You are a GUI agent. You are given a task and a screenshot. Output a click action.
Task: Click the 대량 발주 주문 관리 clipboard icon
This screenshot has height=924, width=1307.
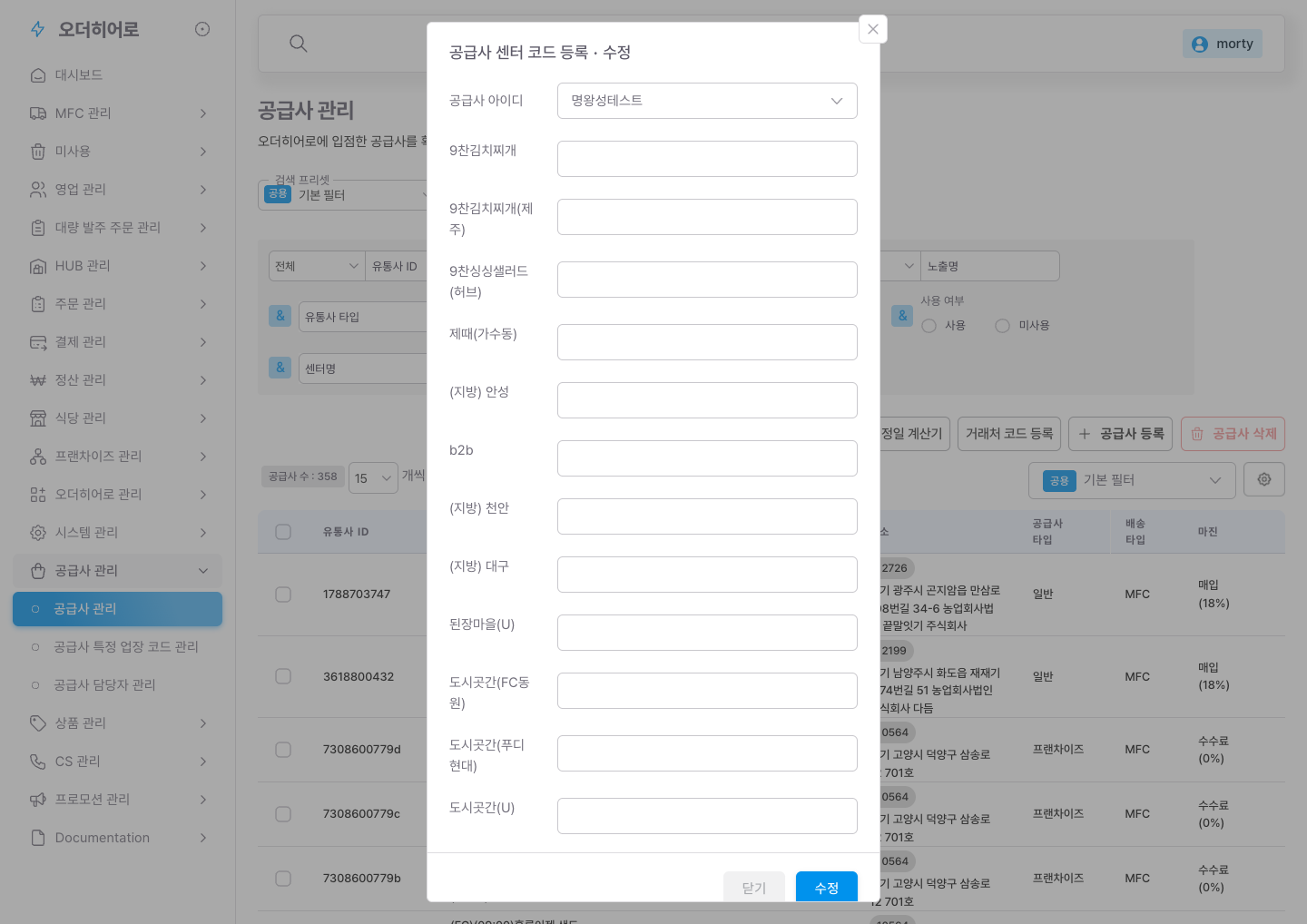(38, 228)
